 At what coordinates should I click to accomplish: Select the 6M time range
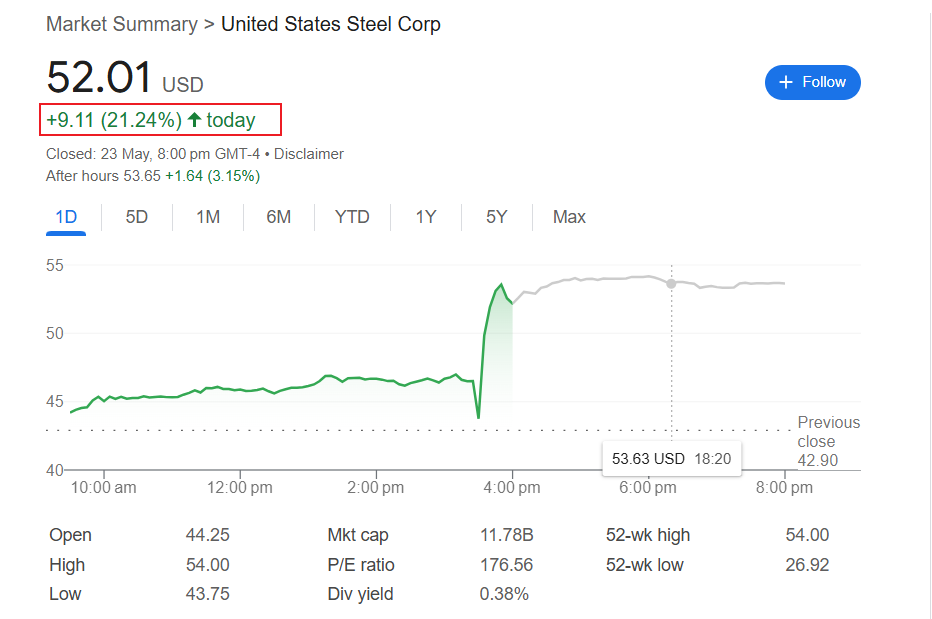(x=279, y=217)
